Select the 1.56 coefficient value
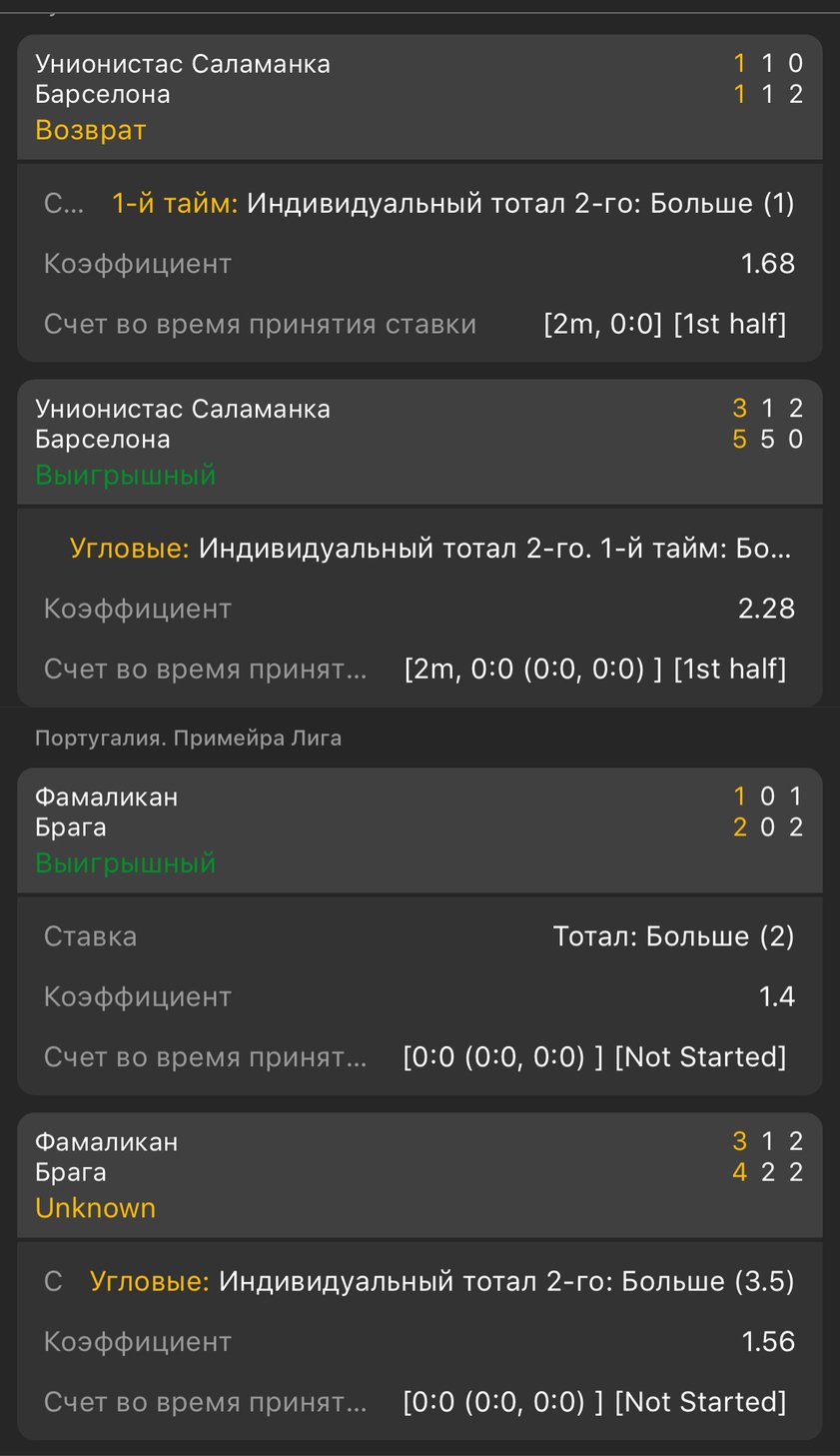 [x=767, y=1341]
